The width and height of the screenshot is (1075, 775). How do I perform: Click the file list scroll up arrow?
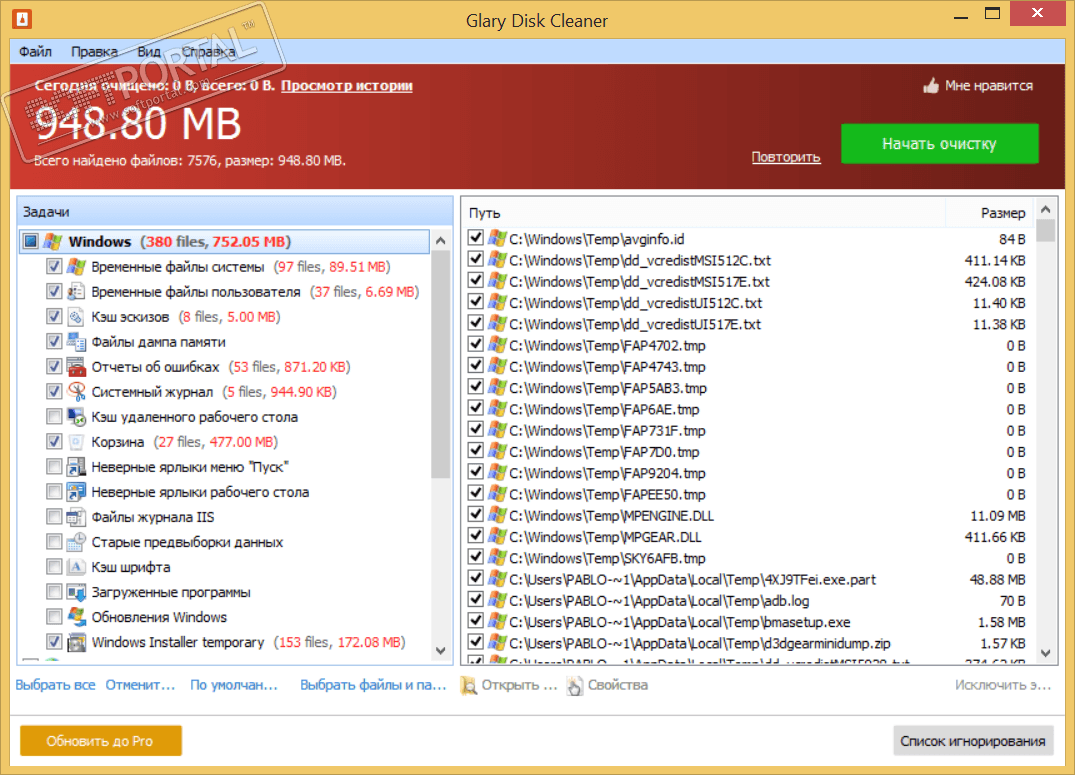pos(1046,208)
